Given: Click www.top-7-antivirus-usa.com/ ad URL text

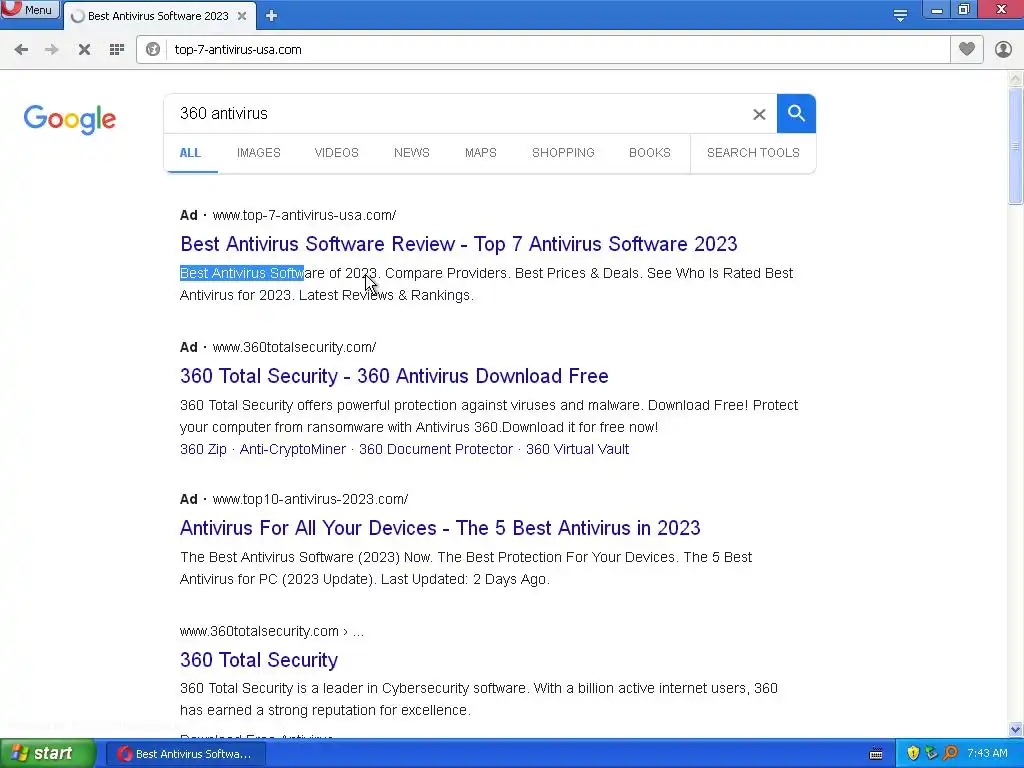Looking at the screenshot, I should click(304, 215).
